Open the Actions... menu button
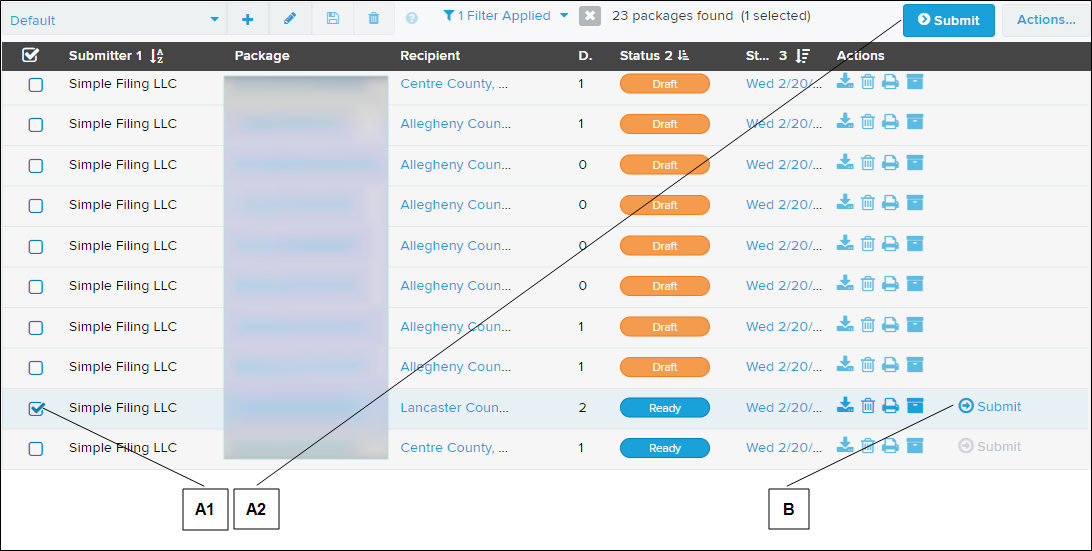The width and height of the screenshot is (1092, 551). point(1046,20)
